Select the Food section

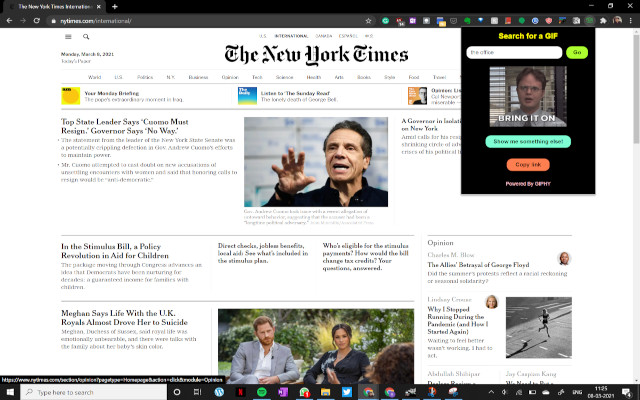pos(413,77)
